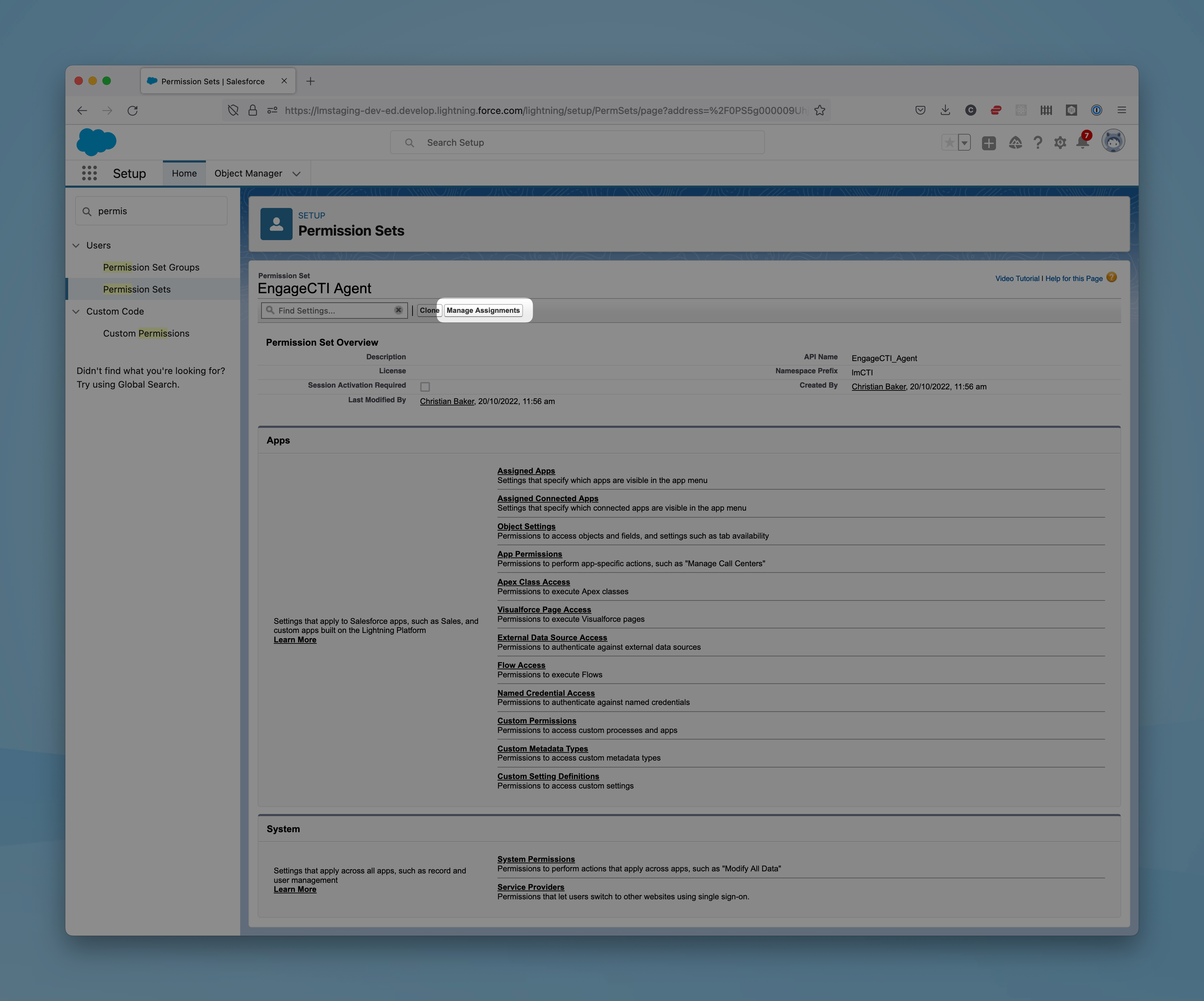Clear the Find Settings search field
The height and width of the screenshot is (1001, 1204).
[x=398, y=310]
